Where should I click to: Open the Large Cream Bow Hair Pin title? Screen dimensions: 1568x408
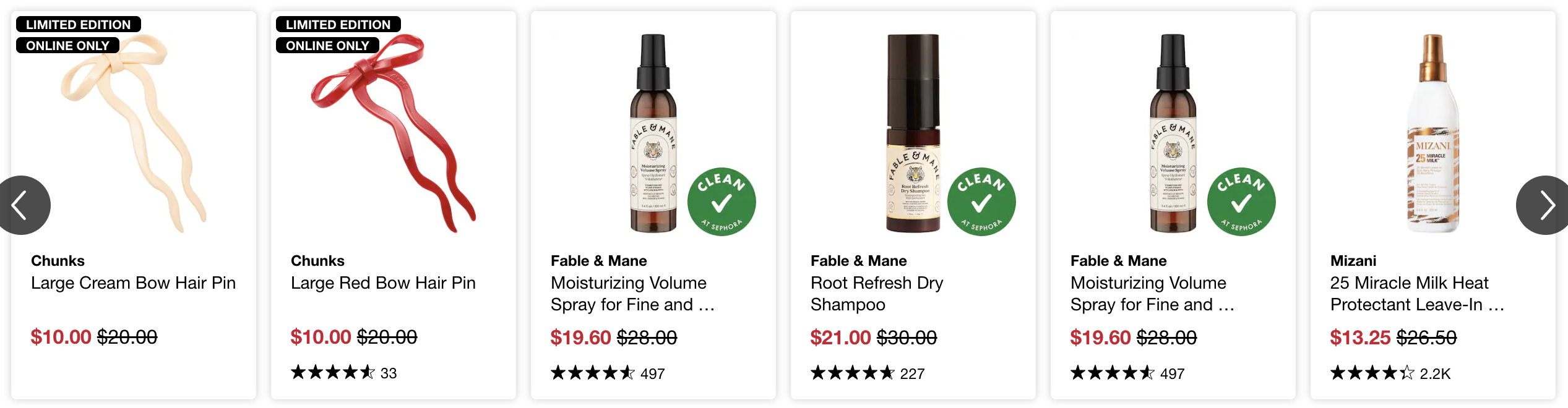pyautogui.click(x=134, y=283)
